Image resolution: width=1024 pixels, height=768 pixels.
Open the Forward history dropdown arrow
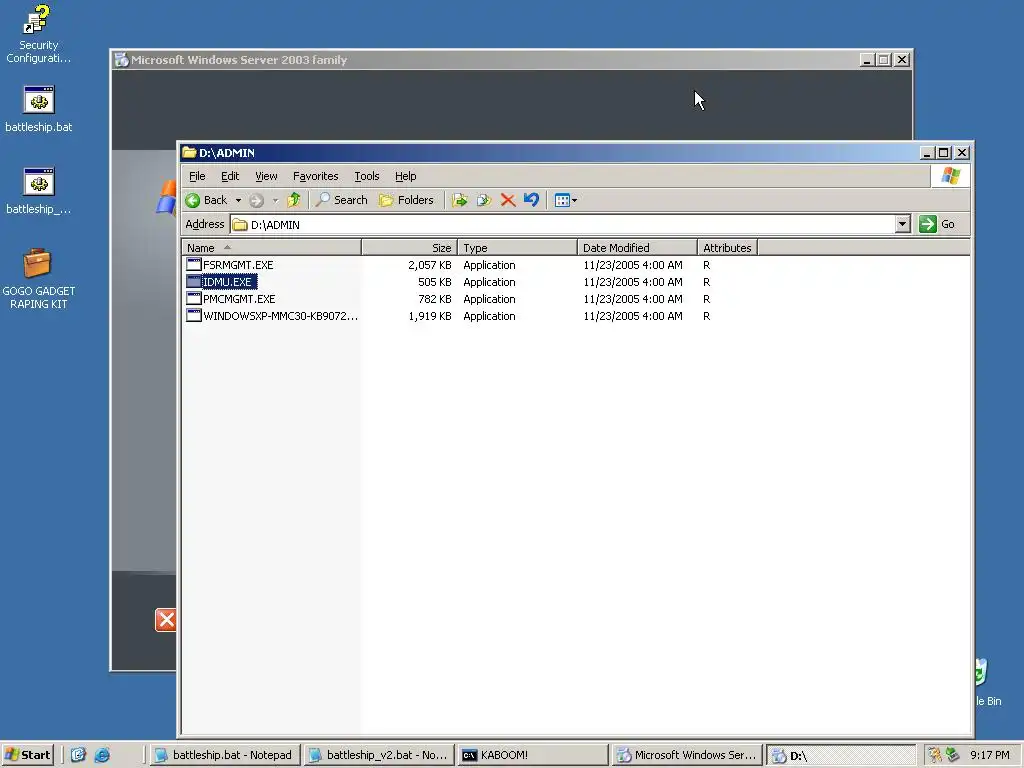(275, 200)
